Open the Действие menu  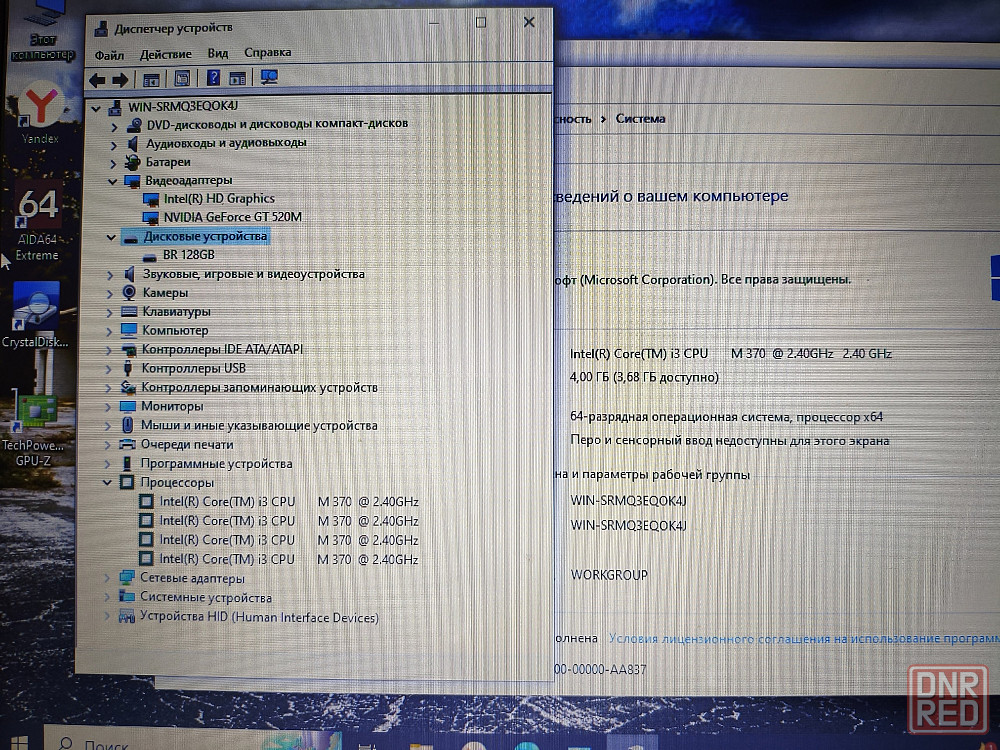point(165,53)
